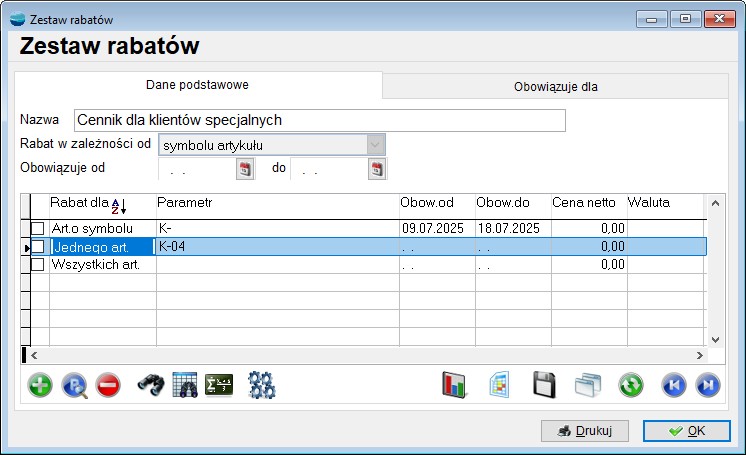Image resolution: width=746 pixels, height=455 pixels.
Task: Confirm with the OK button
Action: tap(687, 431)
